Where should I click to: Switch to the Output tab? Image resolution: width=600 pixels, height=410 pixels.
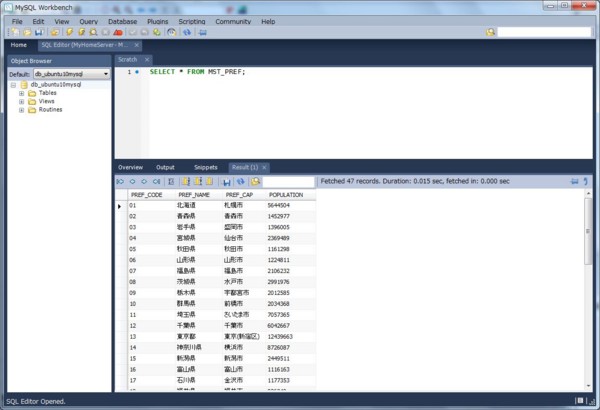(x=165, y=167)
